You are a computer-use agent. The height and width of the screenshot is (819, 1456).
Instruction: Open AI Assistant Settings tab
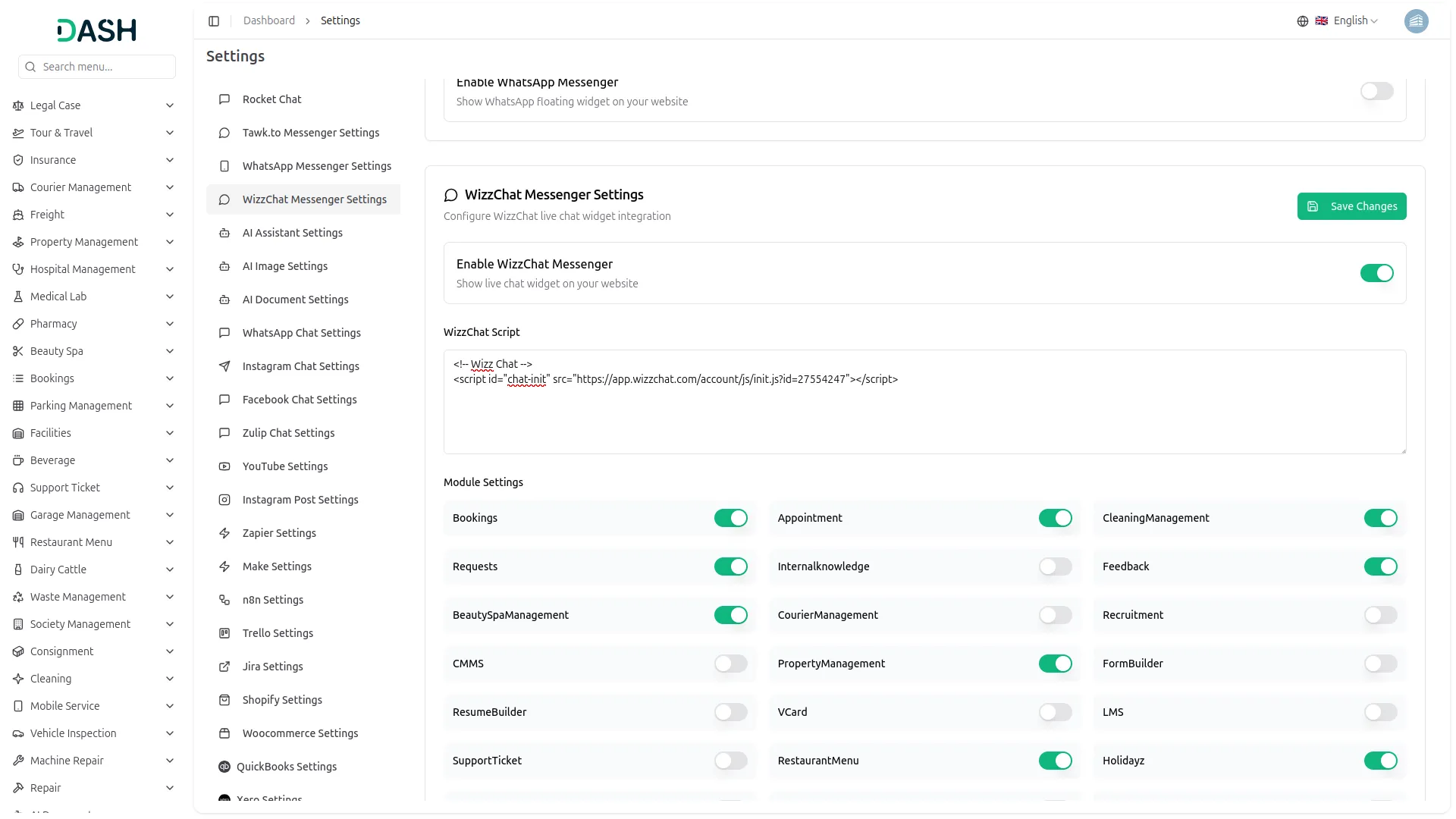[x=292, y=233]
